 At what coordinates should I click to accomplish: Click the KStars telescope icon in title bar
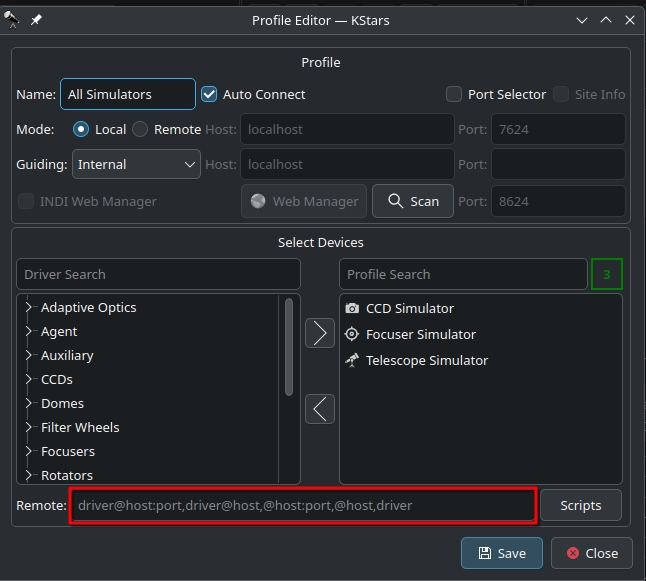click(12, 19)
